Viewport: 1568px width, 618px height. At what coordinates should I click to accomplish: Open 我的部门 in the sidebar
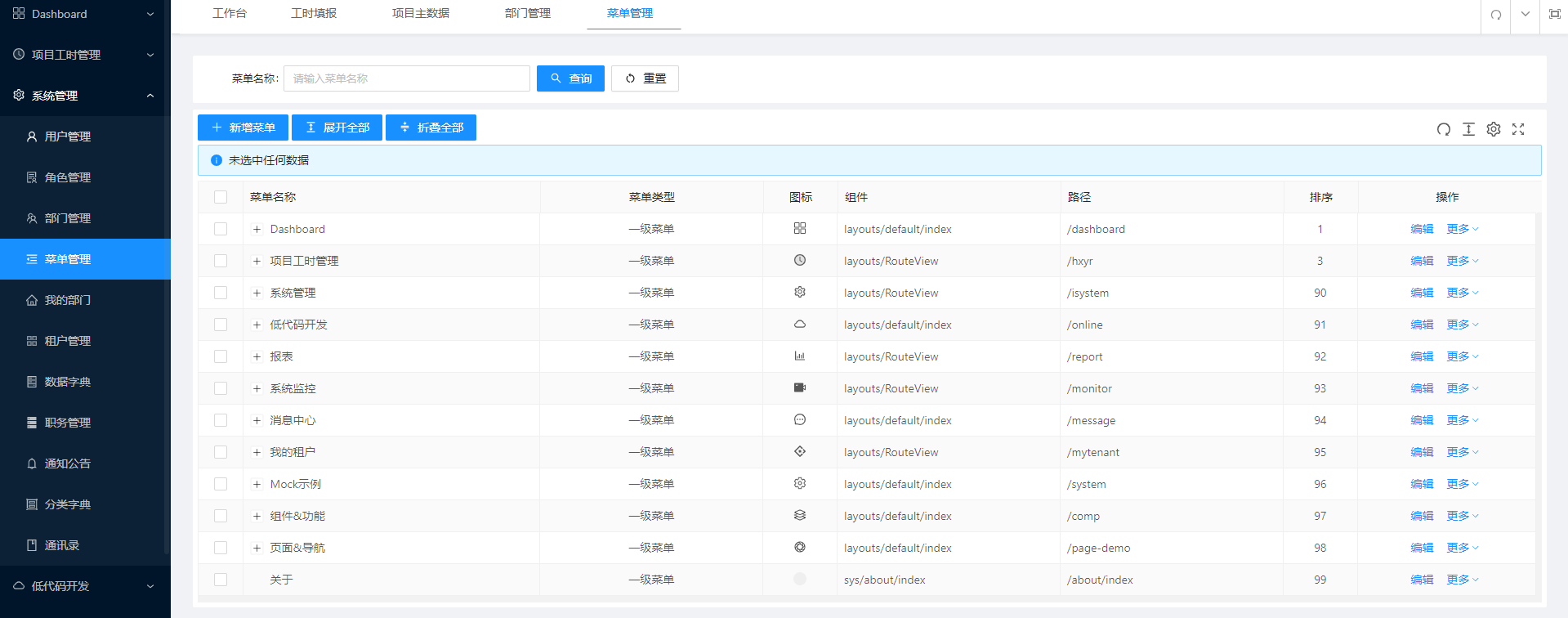pyautogui.click(x=85, y=300)
